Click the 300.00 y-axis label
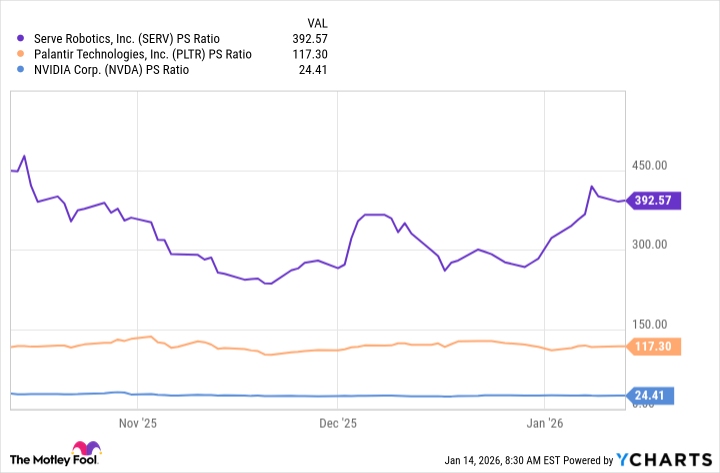This screenshot has height=473, width=720. coord(649,244)
